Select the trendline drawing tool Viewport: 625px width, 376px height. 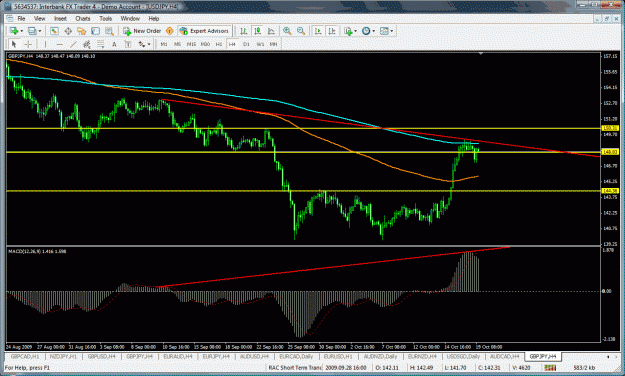point(73,44)
